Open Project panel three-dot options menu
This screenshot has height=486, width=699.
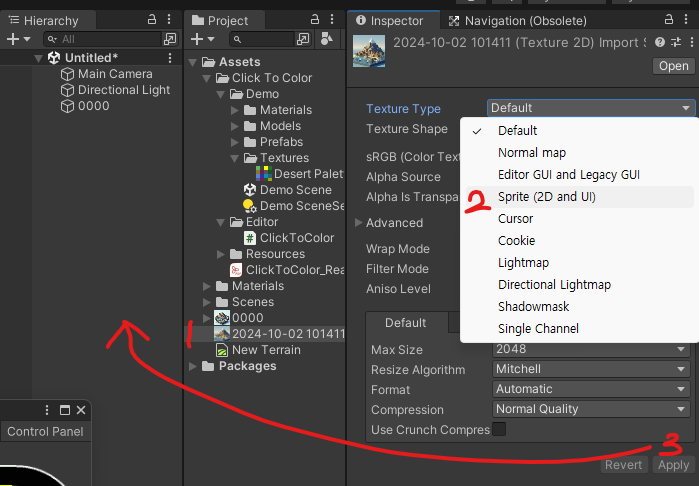coord(332,19)
